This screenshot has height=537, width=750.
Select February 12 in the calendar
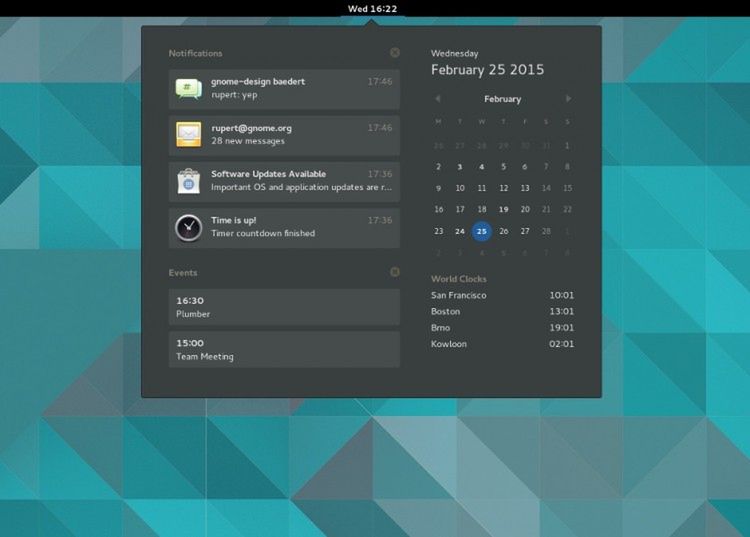click(x=503, y=188)
